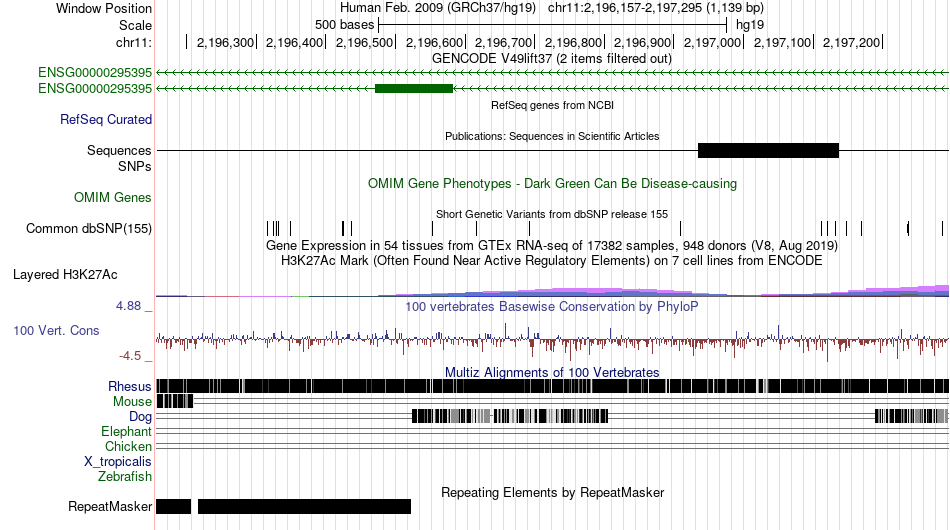Viewport: 950px width, 530px height.
Task: Select the Dog alignment row label
Action: [x=140, y=416]
